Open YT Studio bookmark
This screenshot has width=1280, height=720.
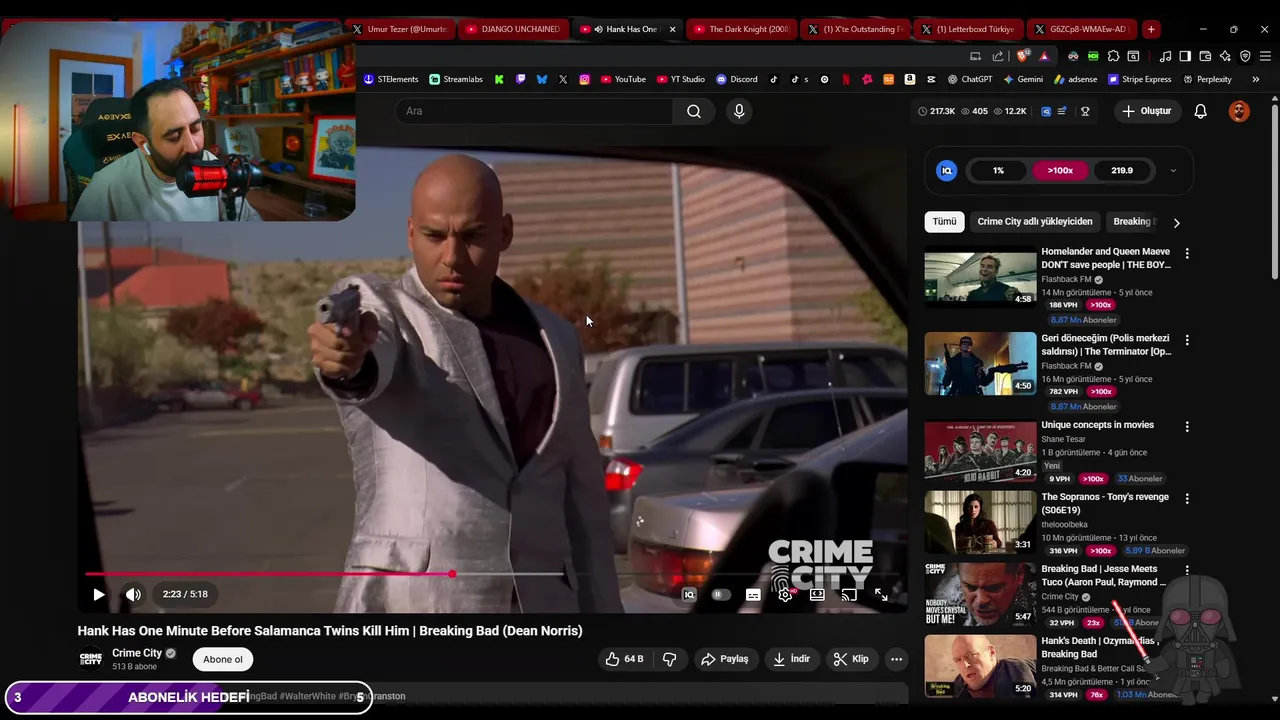click(681, 79)
